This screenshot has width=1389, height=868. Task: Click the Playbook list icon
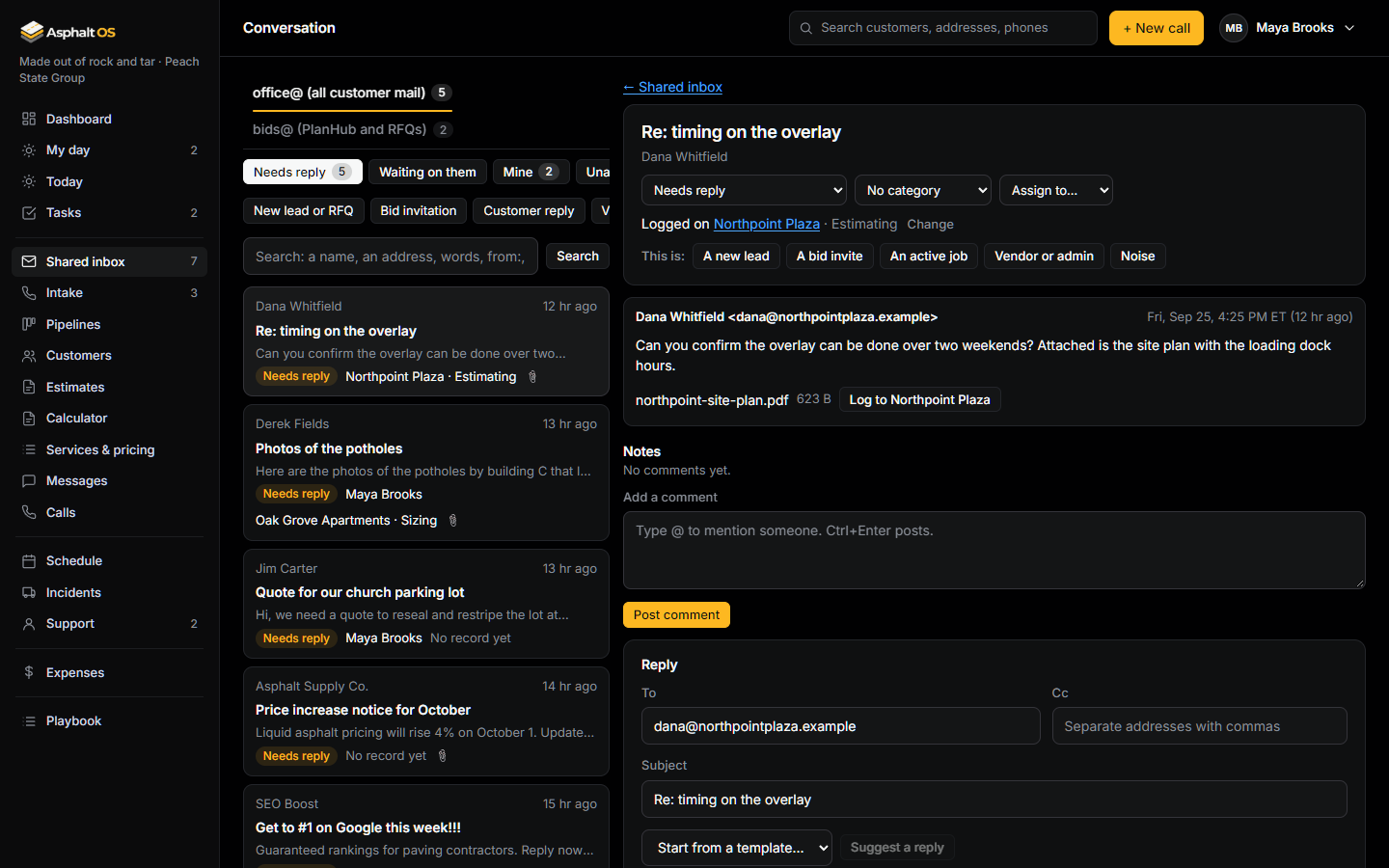point(29,721)
